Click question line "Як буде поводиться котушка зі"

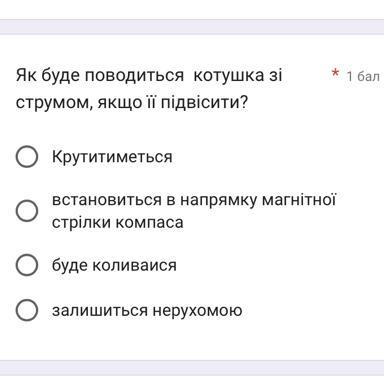tap(149, 76)
